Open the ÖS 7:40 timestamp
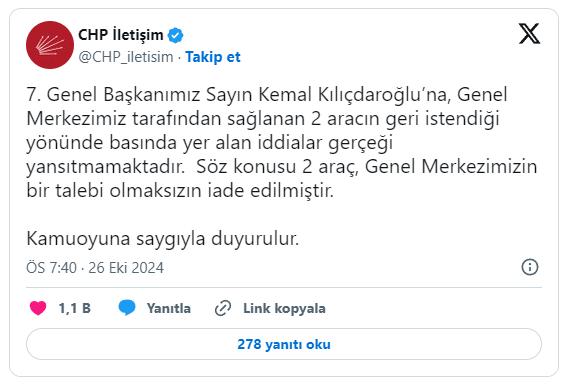 (51, 268)
